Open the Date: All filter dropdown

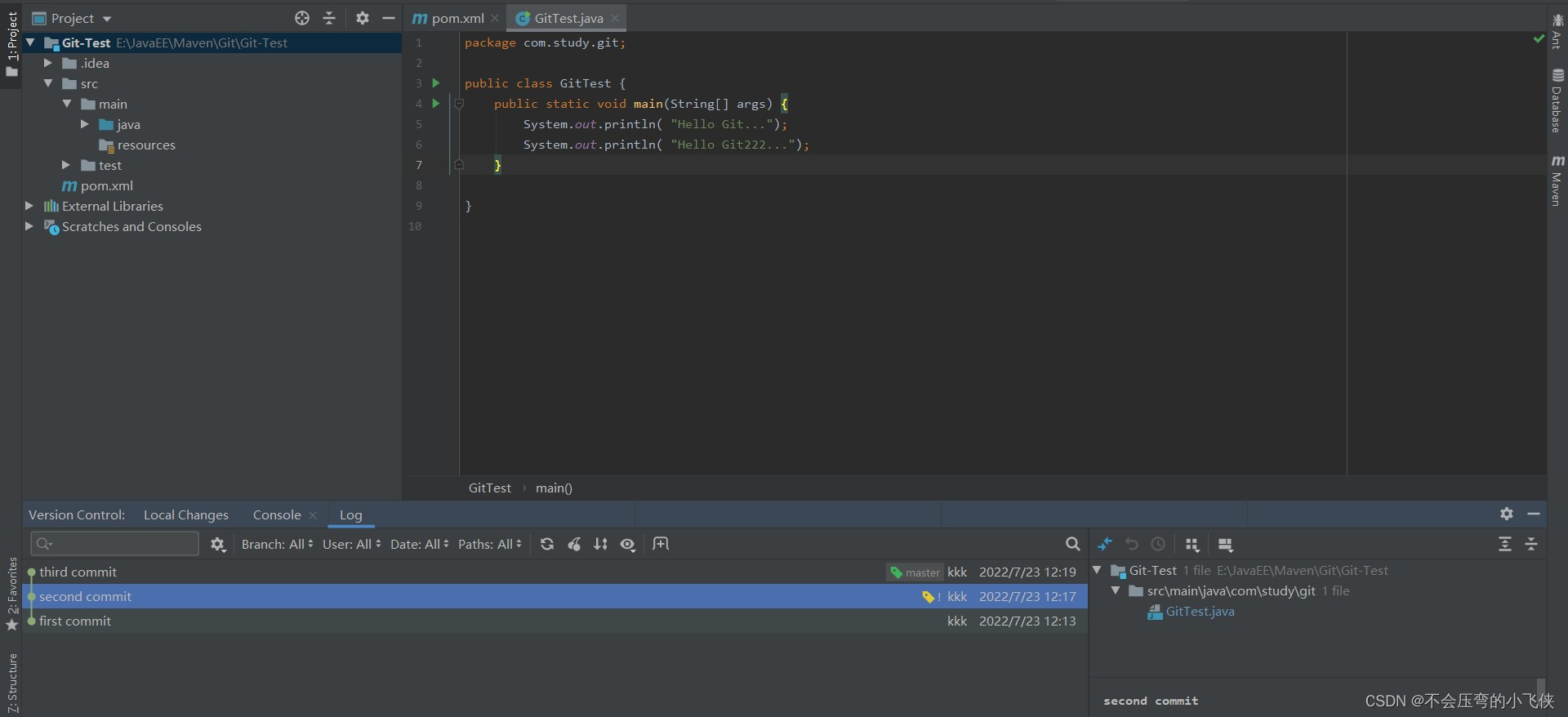pos(420,544)
